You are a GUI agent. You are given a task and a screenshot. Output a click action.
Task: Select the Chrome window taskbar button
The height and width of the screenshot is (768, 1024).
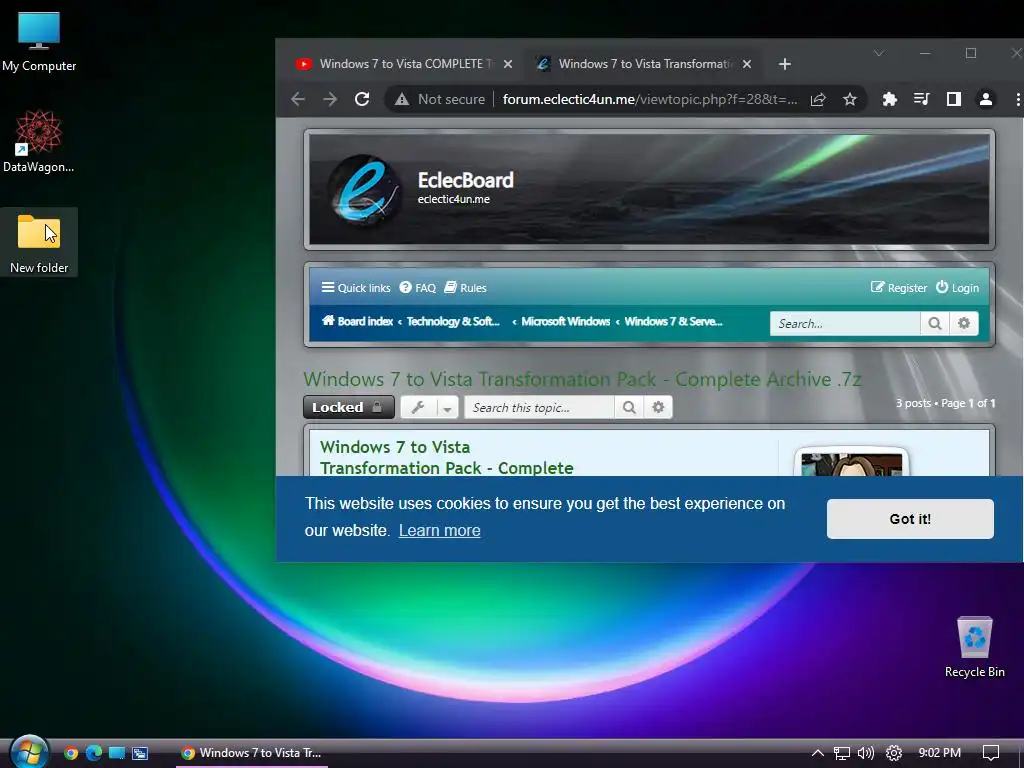click(x=252, y=753)
